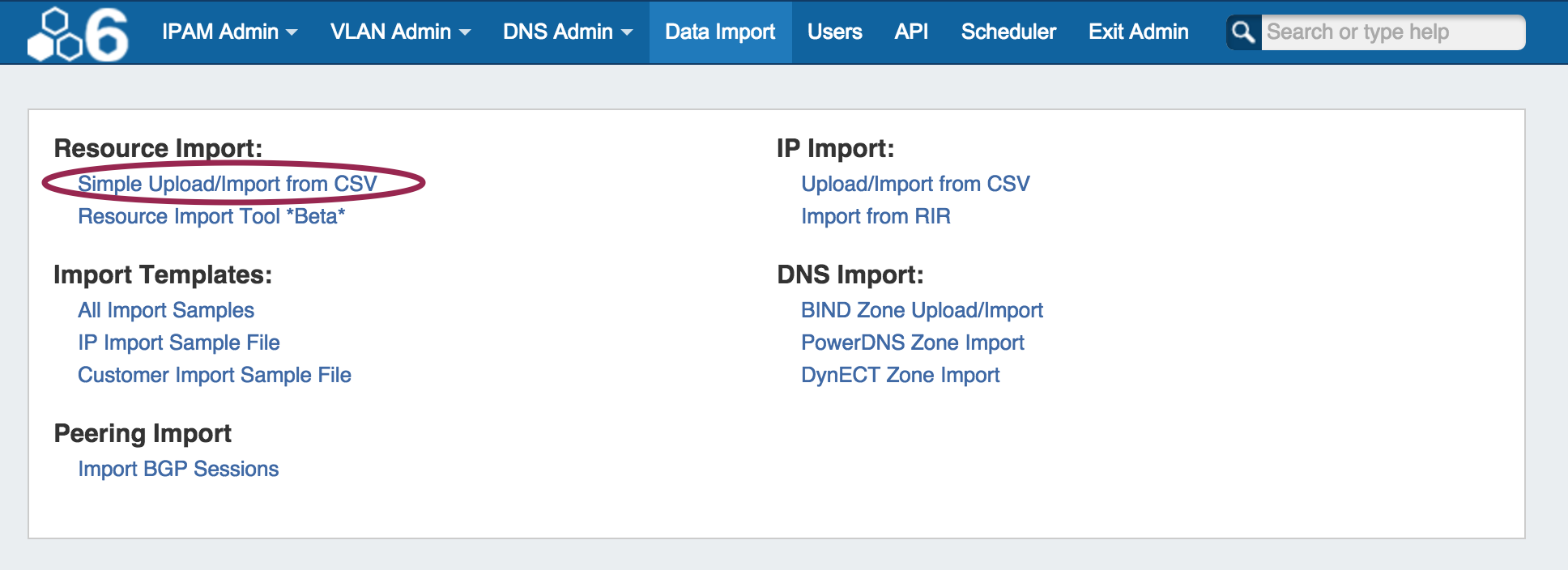Open IP Import's Upload/Import from CSV link
Viewport: 1568px width, 570px height.
[915, 184]
